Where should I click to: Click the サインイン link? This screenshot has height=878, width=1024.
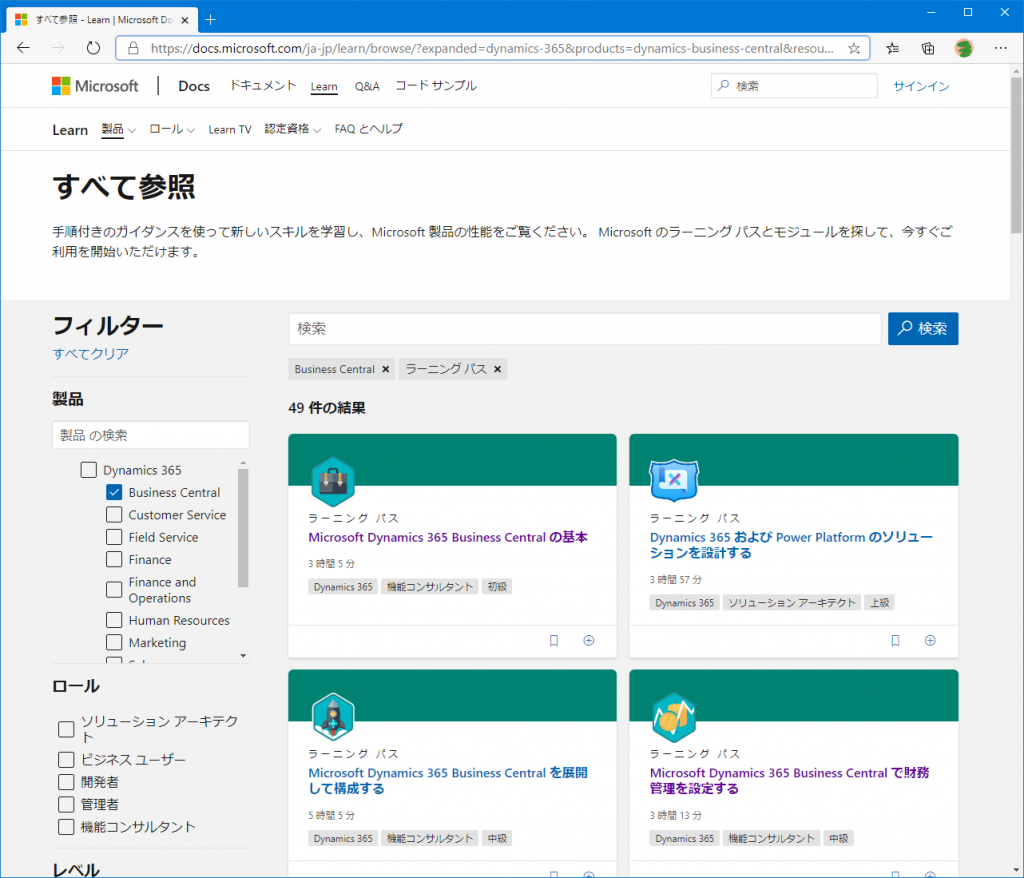[921, 86]
